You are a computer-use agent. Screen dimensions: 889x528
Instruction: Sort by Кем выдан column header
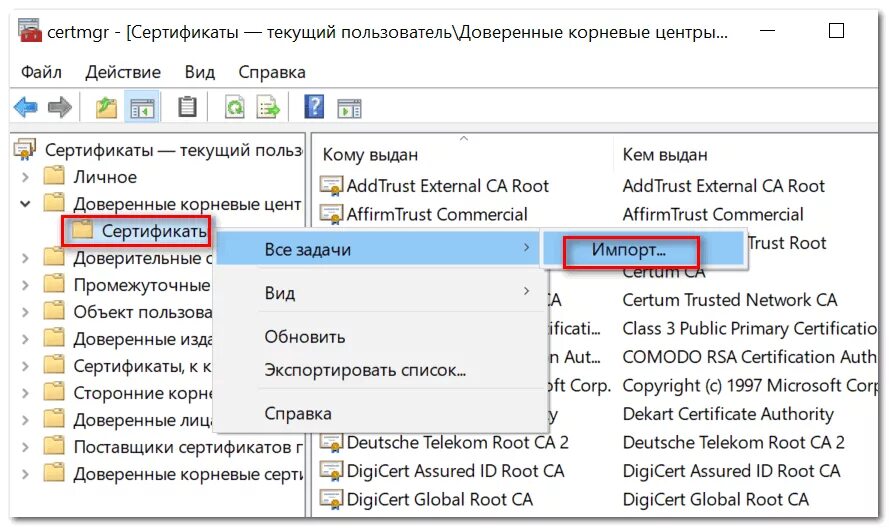(x=746, y=154)
